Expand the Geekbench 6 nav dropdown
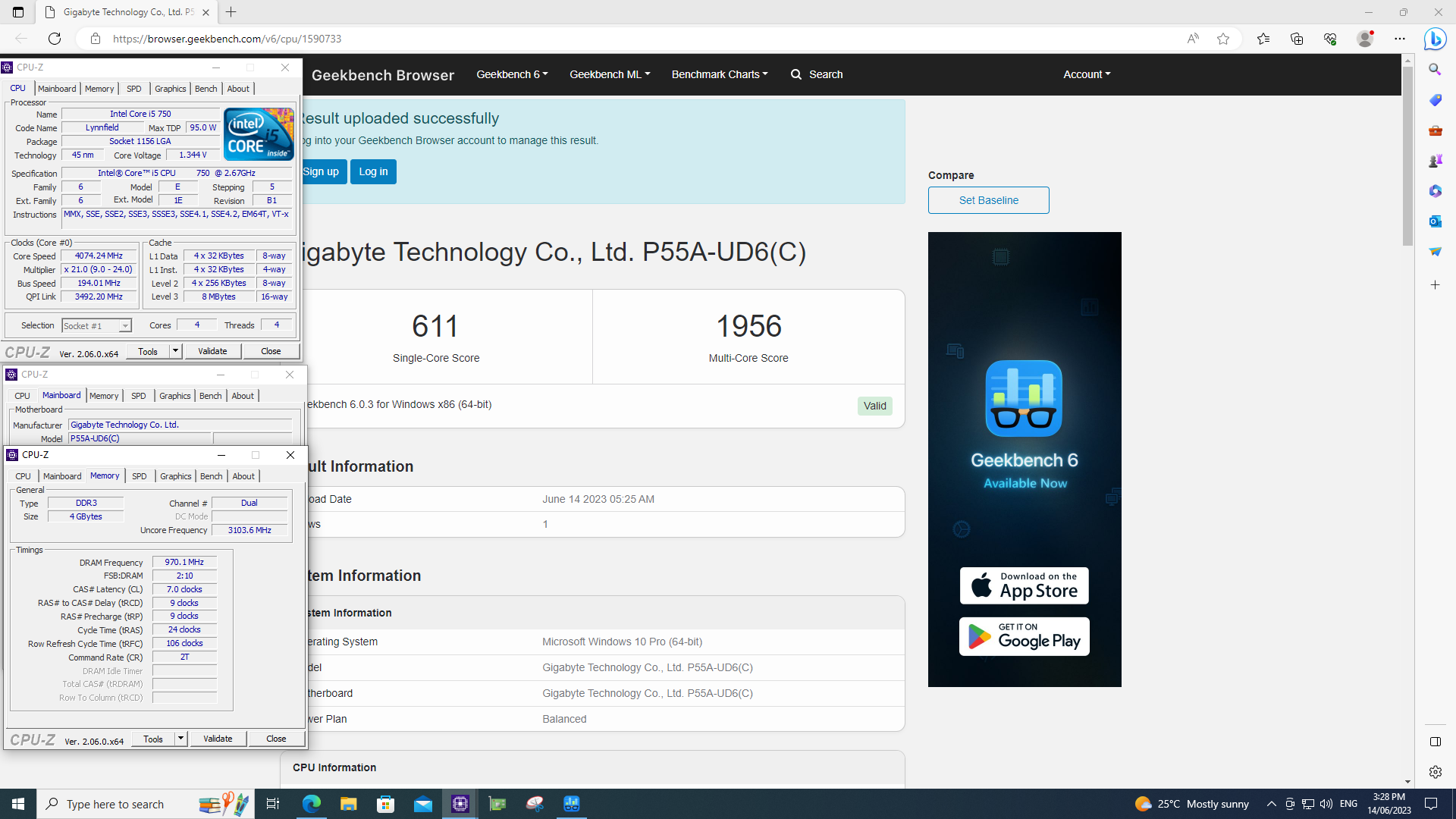Screen dimensions: 1456x819 512,74
